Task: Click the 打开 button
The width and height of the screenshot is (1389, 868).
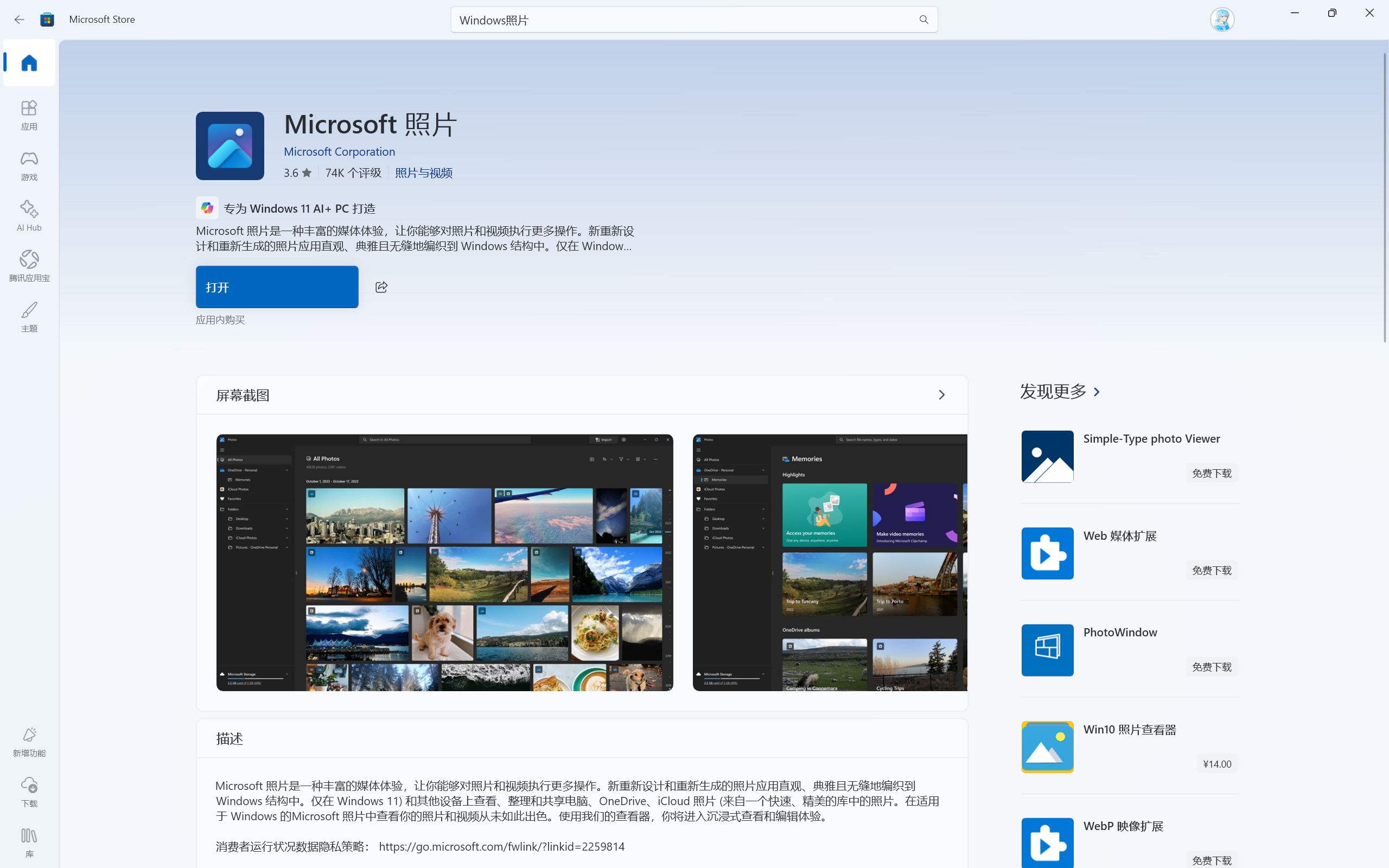Action: coord(277,287)
